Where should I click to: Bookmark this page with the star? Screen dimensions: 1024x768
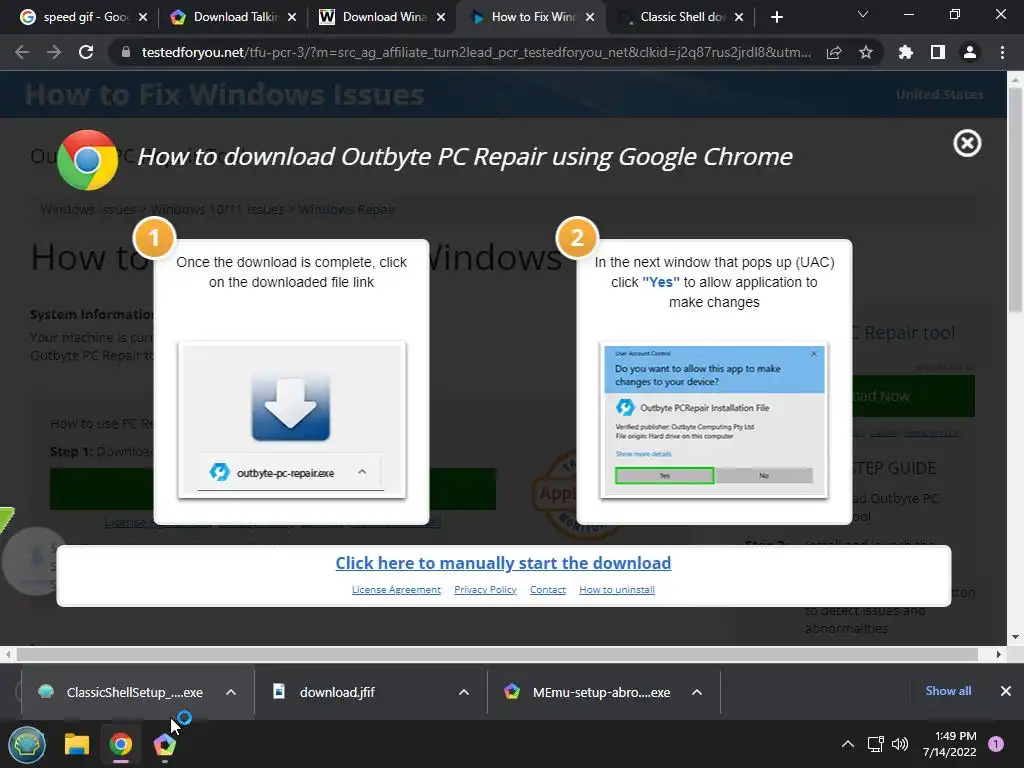[x=866, y=52]
